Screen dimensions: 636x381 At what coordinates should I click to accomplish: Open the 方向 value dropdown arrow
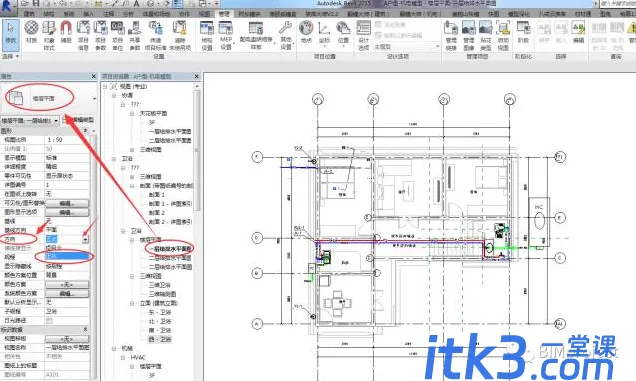point(85,239)
